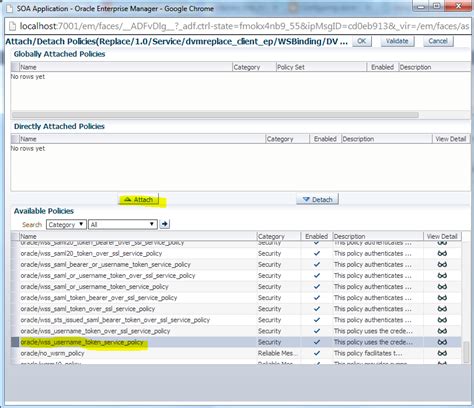View detail of wss_saml_or_username_token_over_ssl_service_policy
Screen dimensions: 474x408
click(x=442, y=276)
